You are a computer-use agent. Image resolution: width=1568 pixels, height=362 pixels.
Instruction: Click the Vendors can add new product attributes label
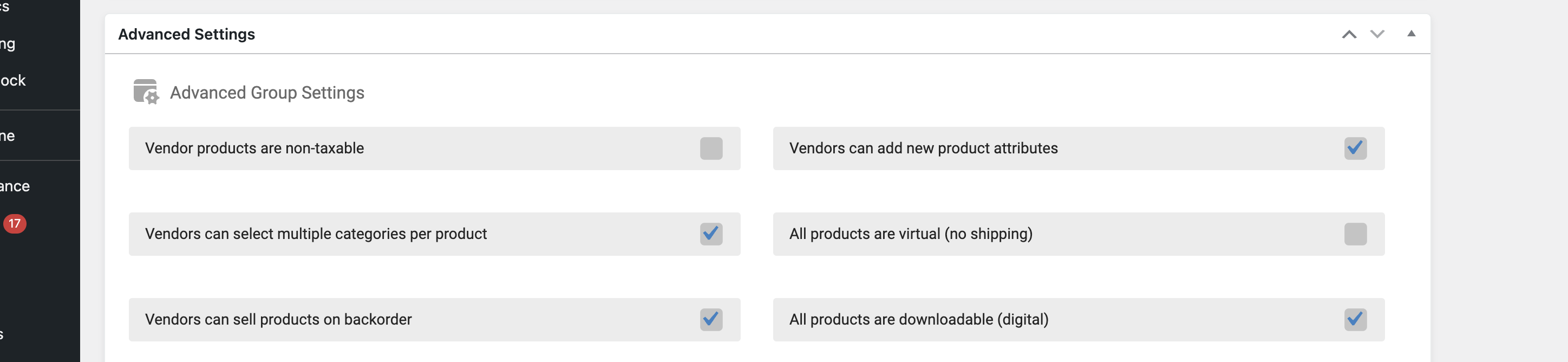(923, 148)
